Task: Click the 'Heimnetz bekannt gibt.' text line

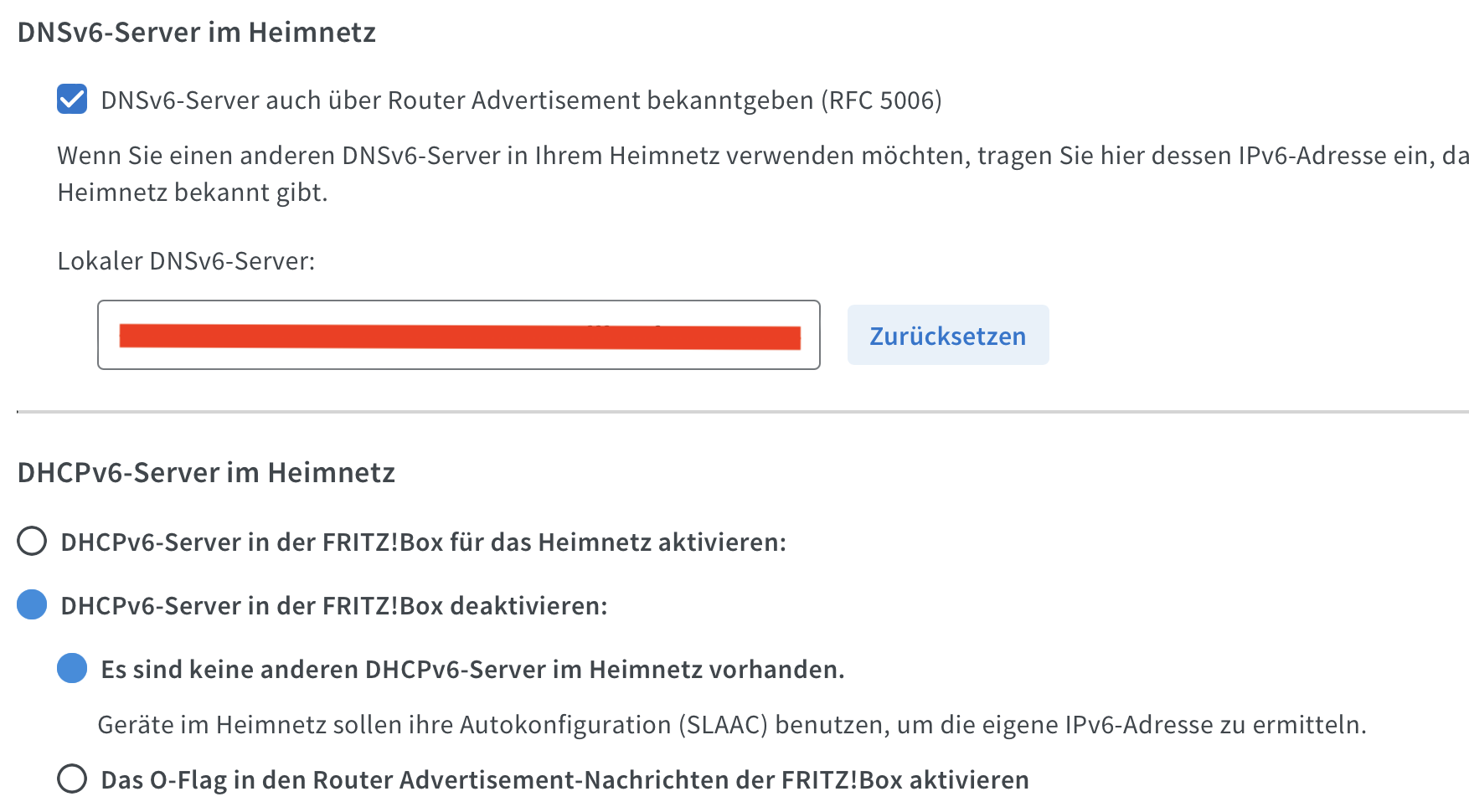Action: pyautogui.click(x=193, y=193)
